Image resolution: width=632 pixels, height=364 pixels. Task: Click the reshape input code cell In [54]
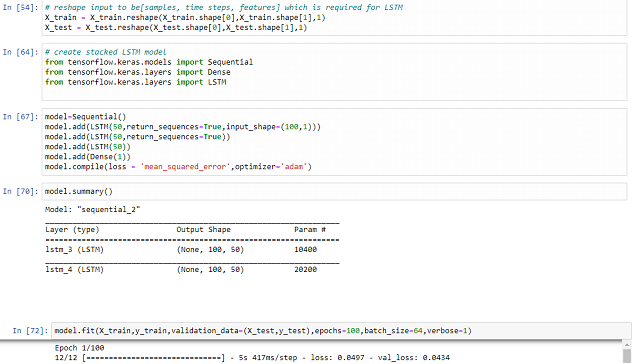pos(334,18)
